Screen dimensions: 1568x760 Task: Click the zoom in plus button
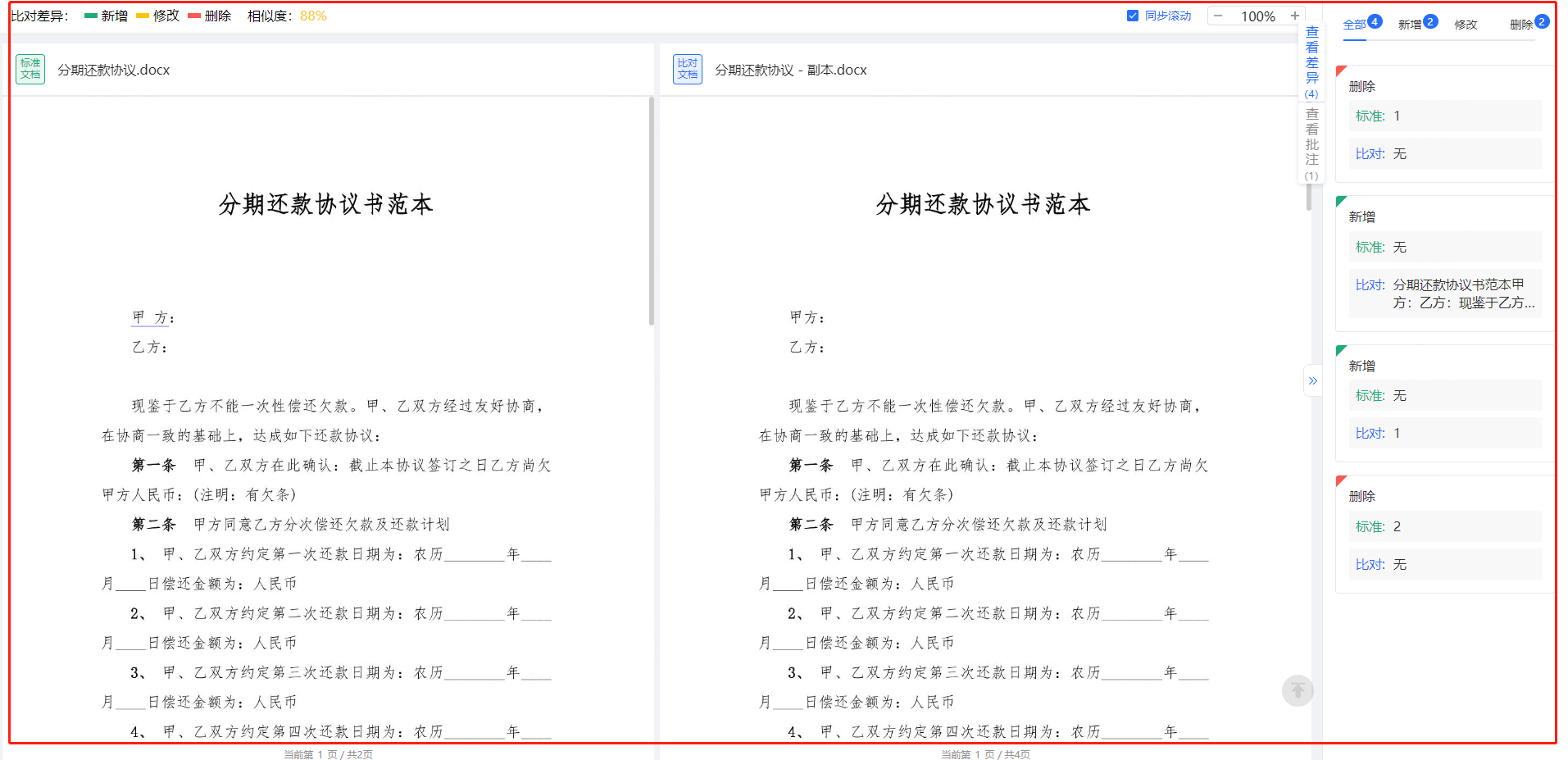pyautogui.click(x=1295, y=16)
